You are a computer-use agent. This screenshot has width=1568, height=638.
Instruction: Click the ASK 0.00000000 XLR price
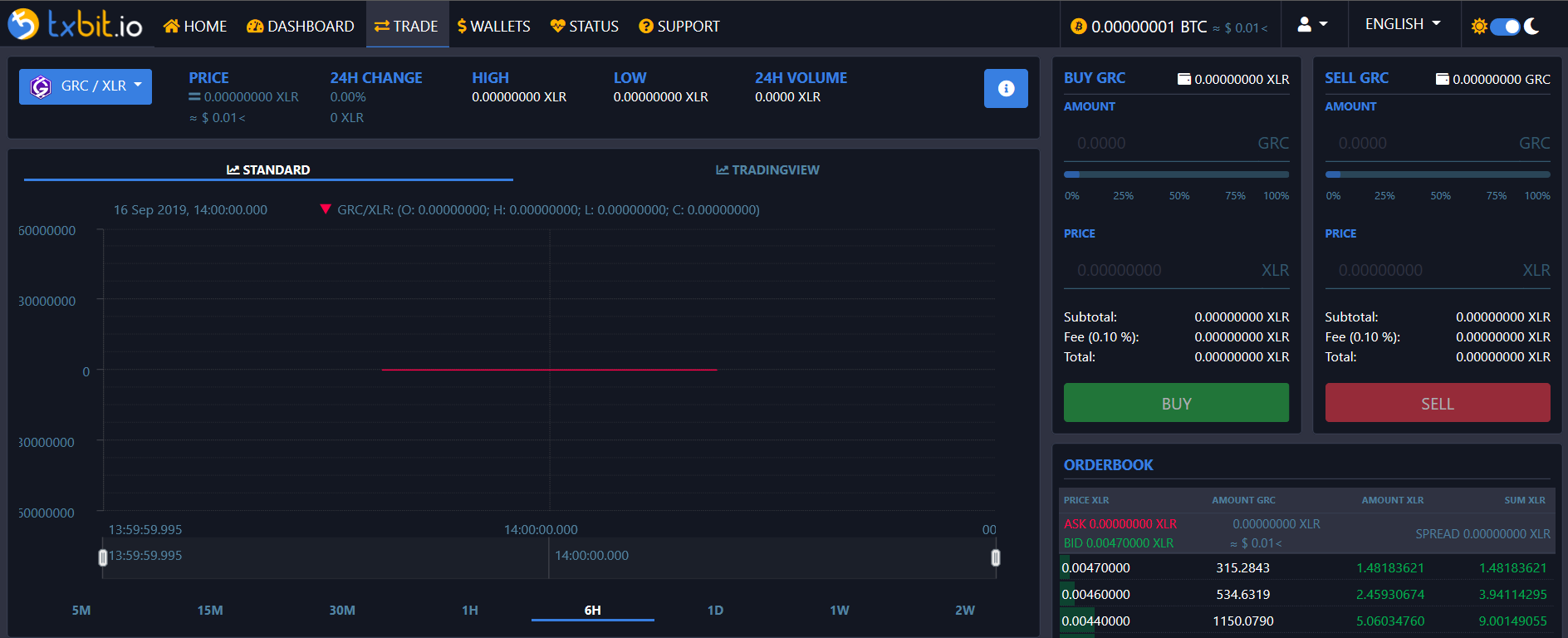1120,524
